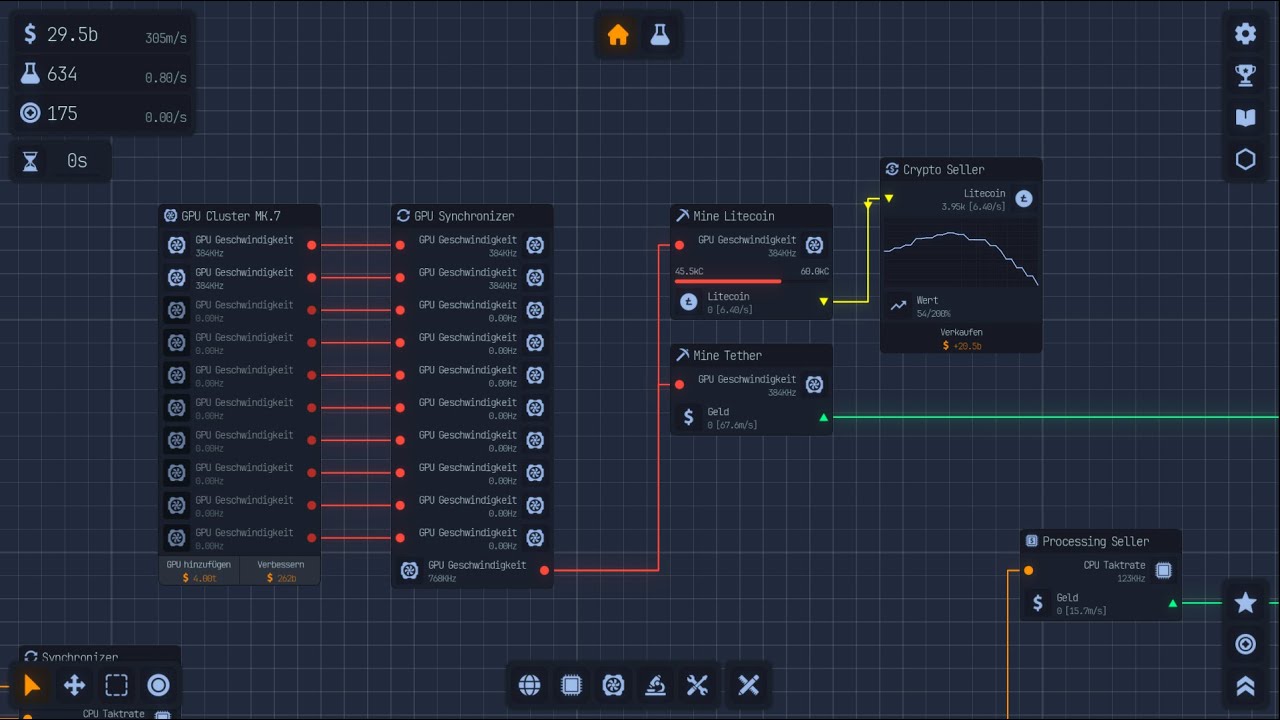Click the Processing Seller title icon

pyautogui.click(x=1032, y=541)
